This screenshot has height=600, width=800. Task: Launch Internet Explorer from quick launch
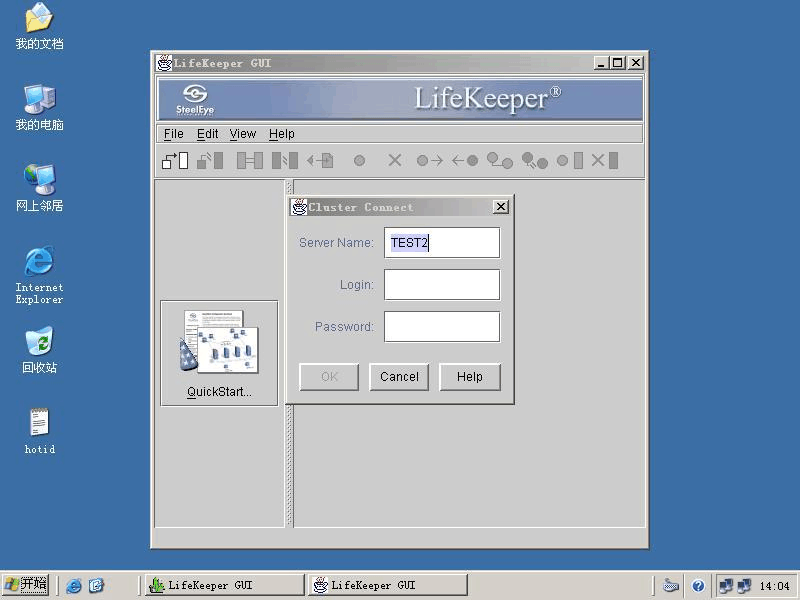[73, 585]
